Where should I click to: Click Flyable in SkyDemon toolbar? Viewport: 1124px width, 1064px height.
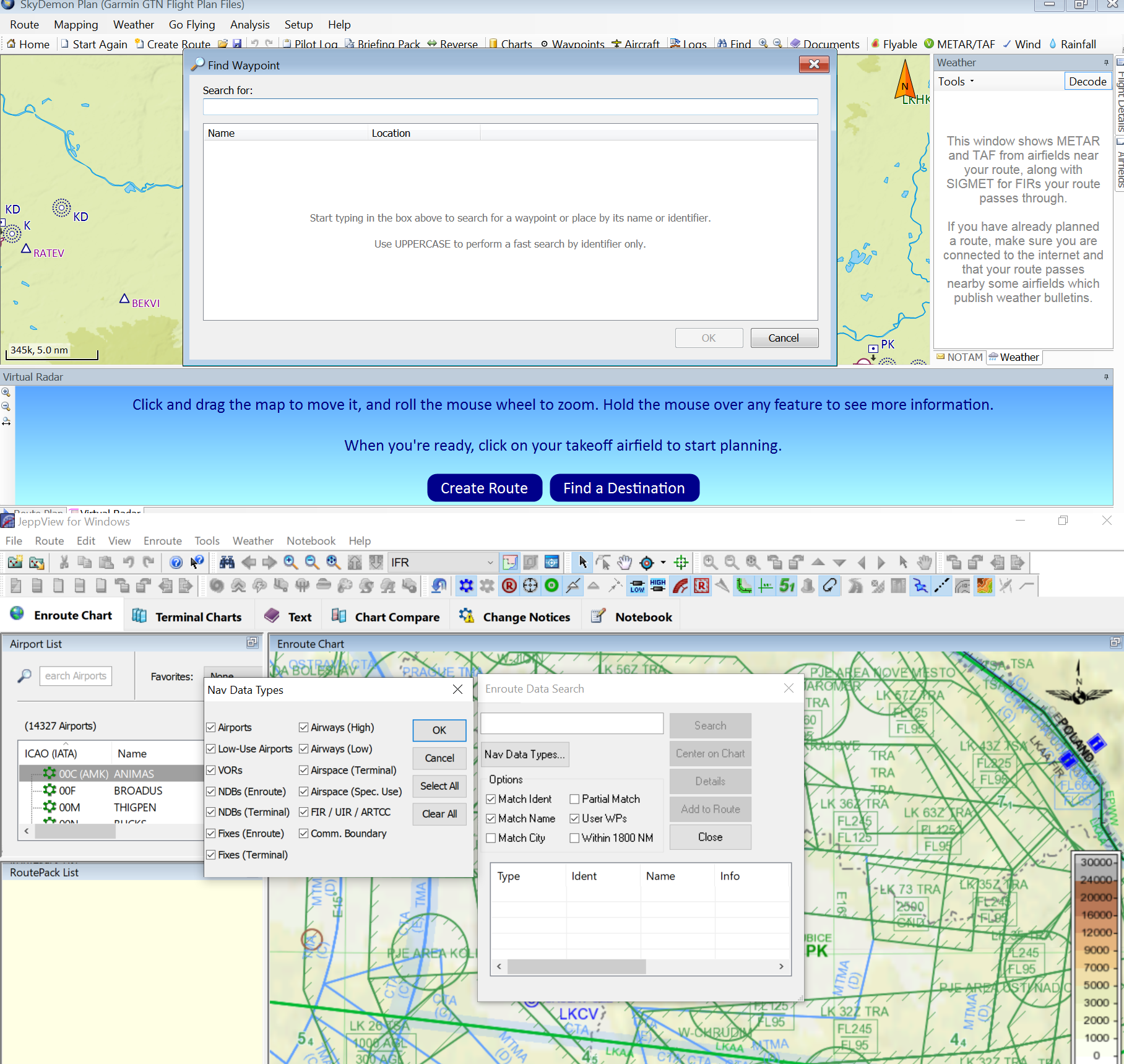pos(894,44)
